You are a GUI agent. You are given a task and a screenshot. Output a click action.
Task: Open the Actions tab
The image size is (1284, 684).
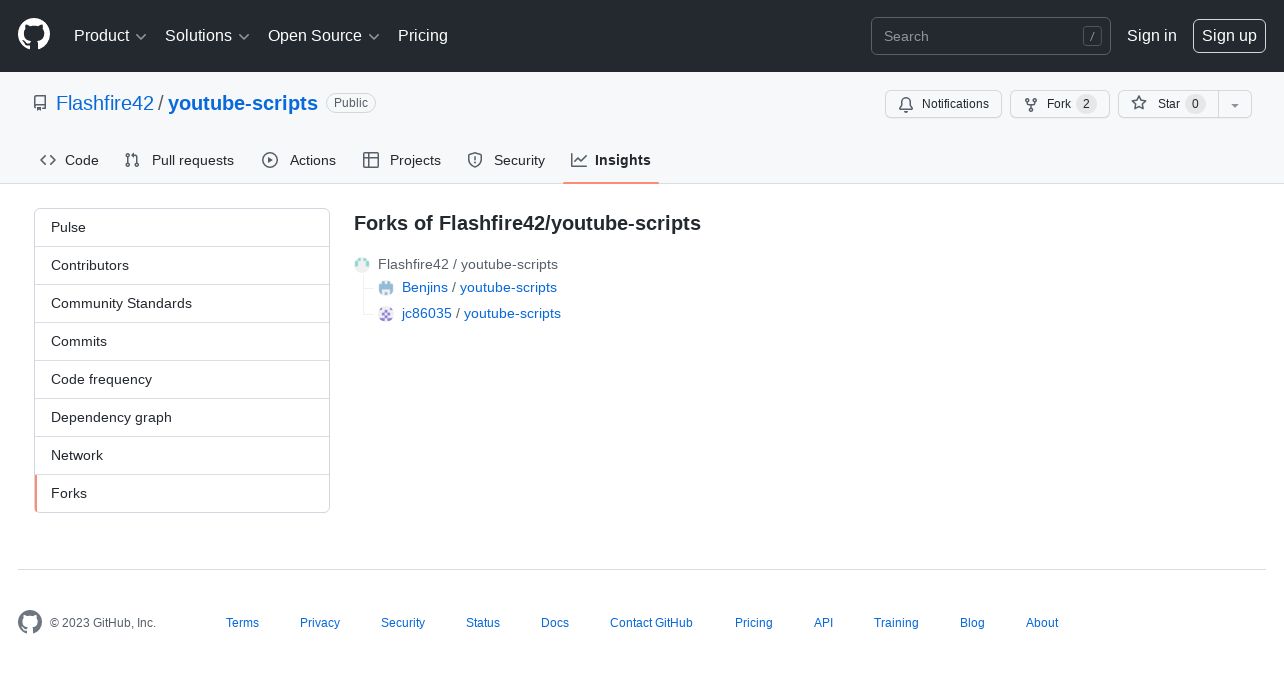(x=299, y=160)
